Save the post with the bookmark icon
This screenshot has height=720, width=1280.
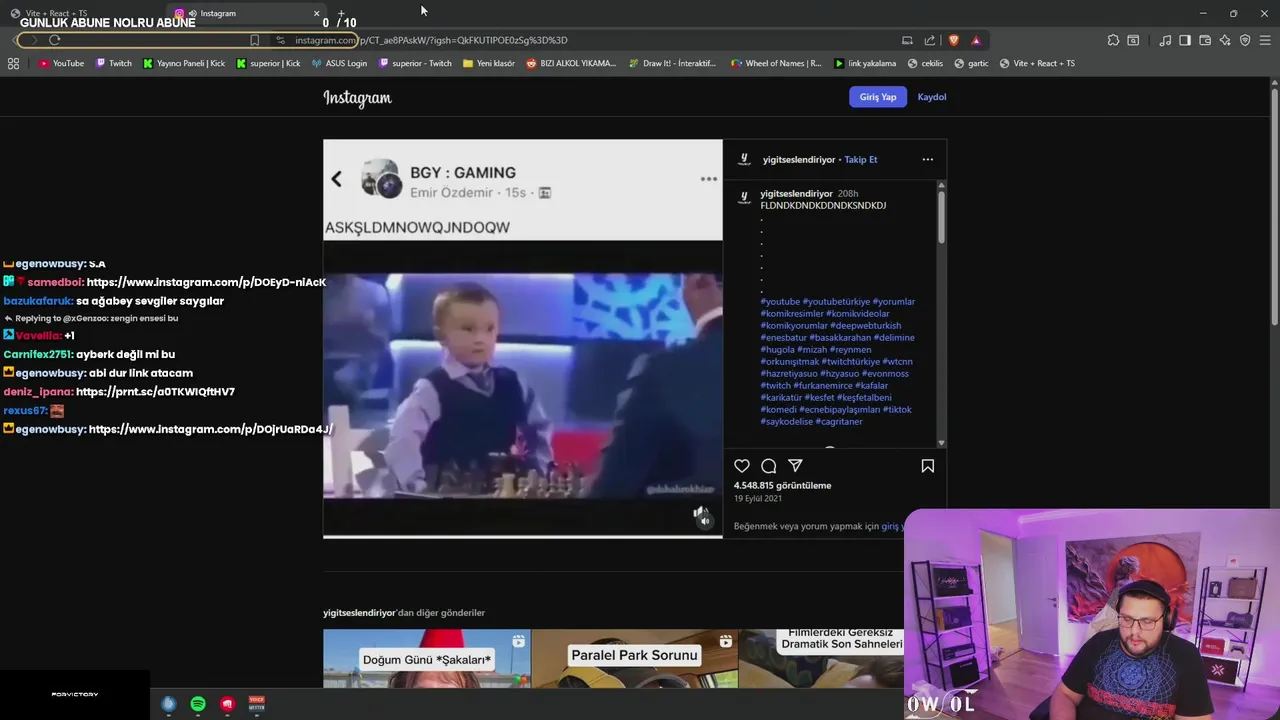(928, 466)
